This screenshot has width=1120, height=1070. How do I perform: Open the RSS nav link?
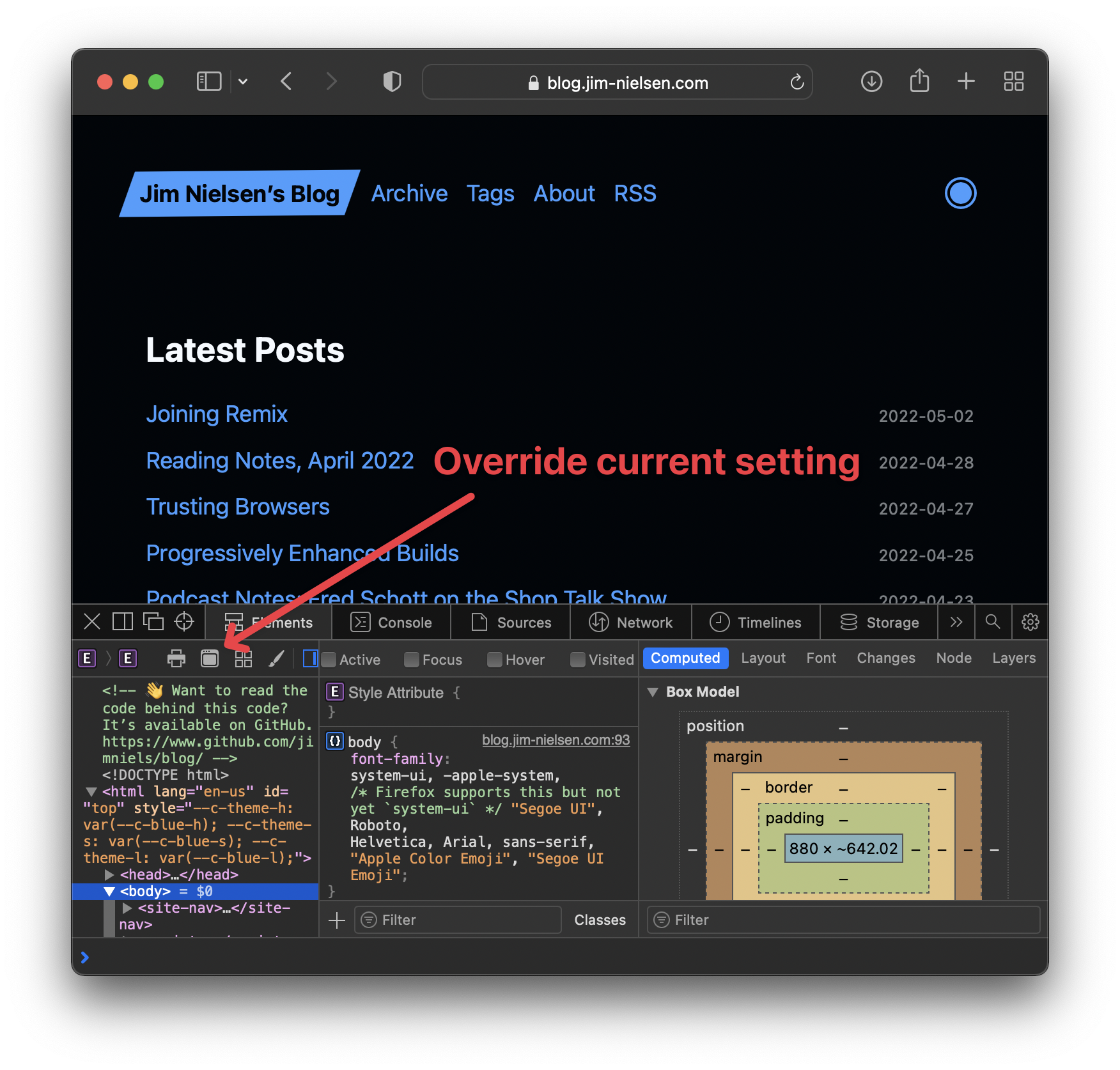[635, 194]
